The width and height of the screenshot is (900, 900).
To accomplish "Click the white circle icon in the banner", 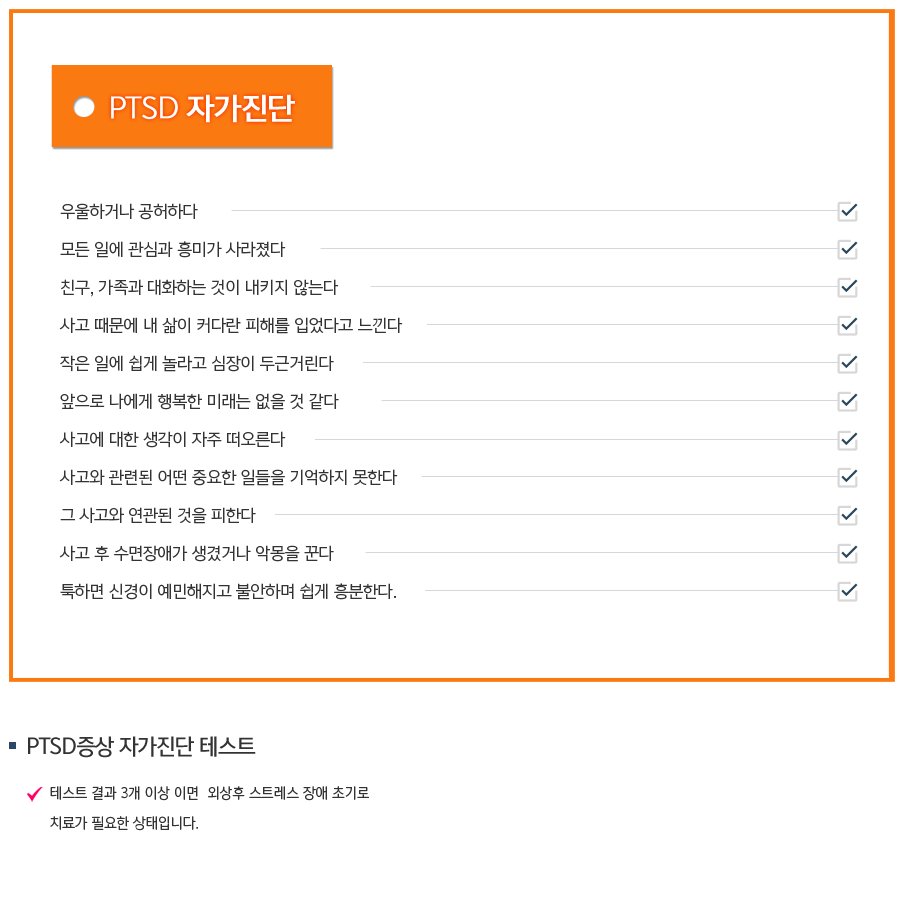I will [84, 107].
